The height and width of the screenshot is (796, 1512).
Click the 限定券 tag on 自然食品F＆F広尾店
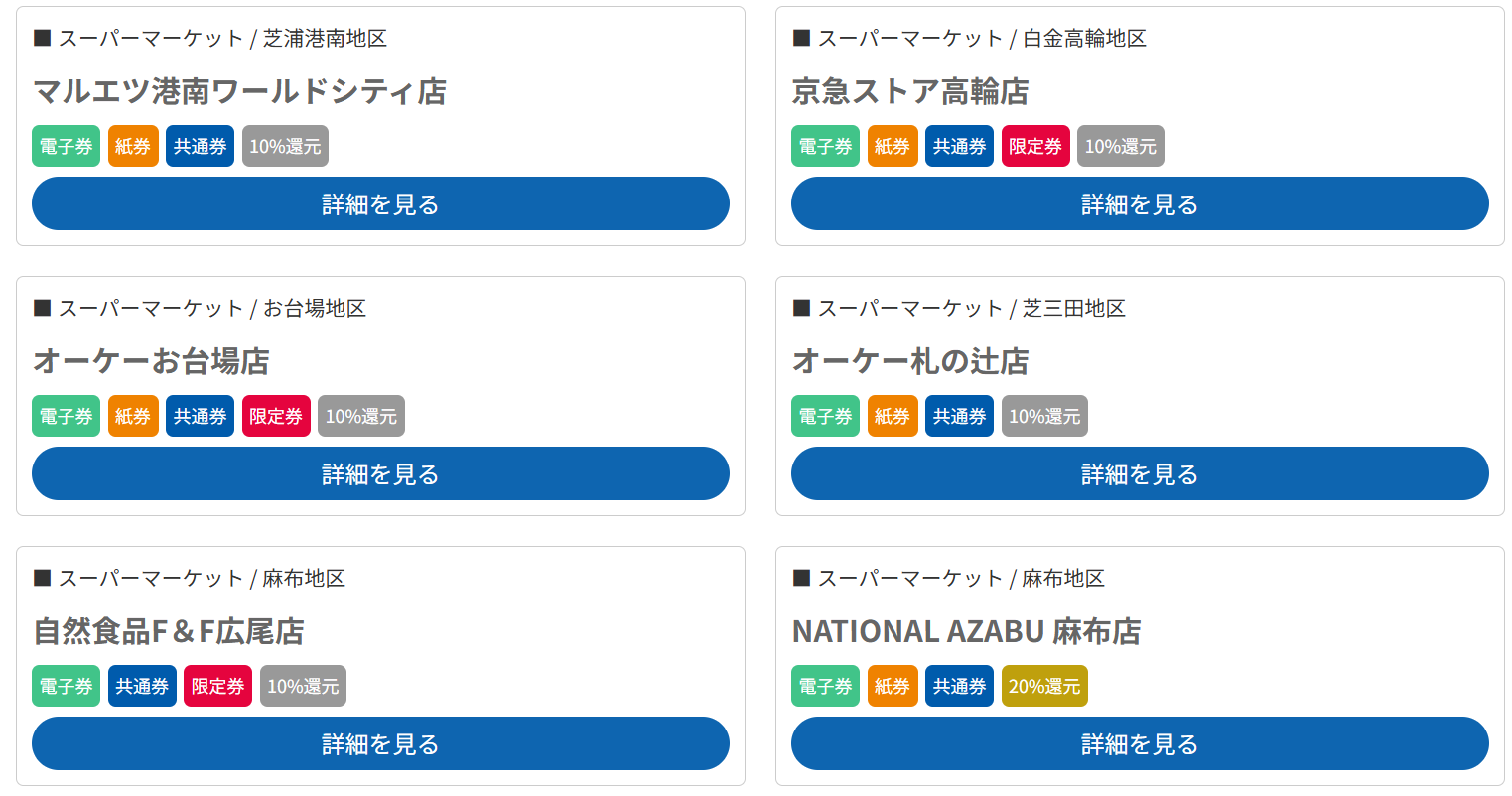pyautogui.click(x=217, y=686)
